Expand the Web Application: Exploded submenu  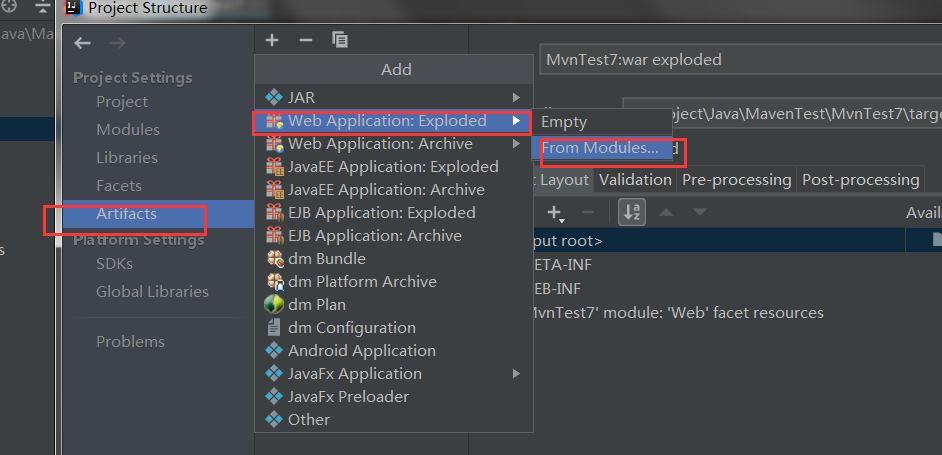(x=516, y=121)
